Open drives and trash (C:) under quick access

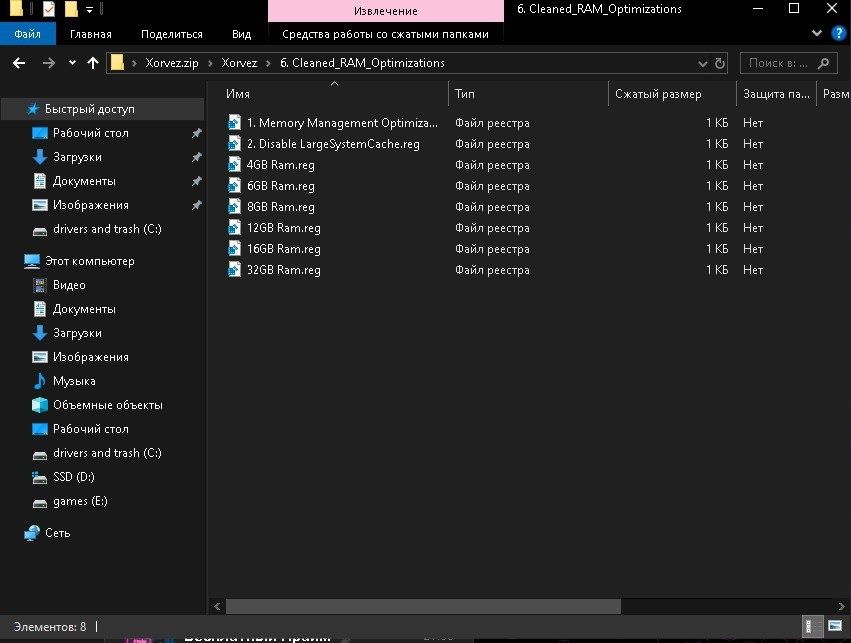[107, 229]
